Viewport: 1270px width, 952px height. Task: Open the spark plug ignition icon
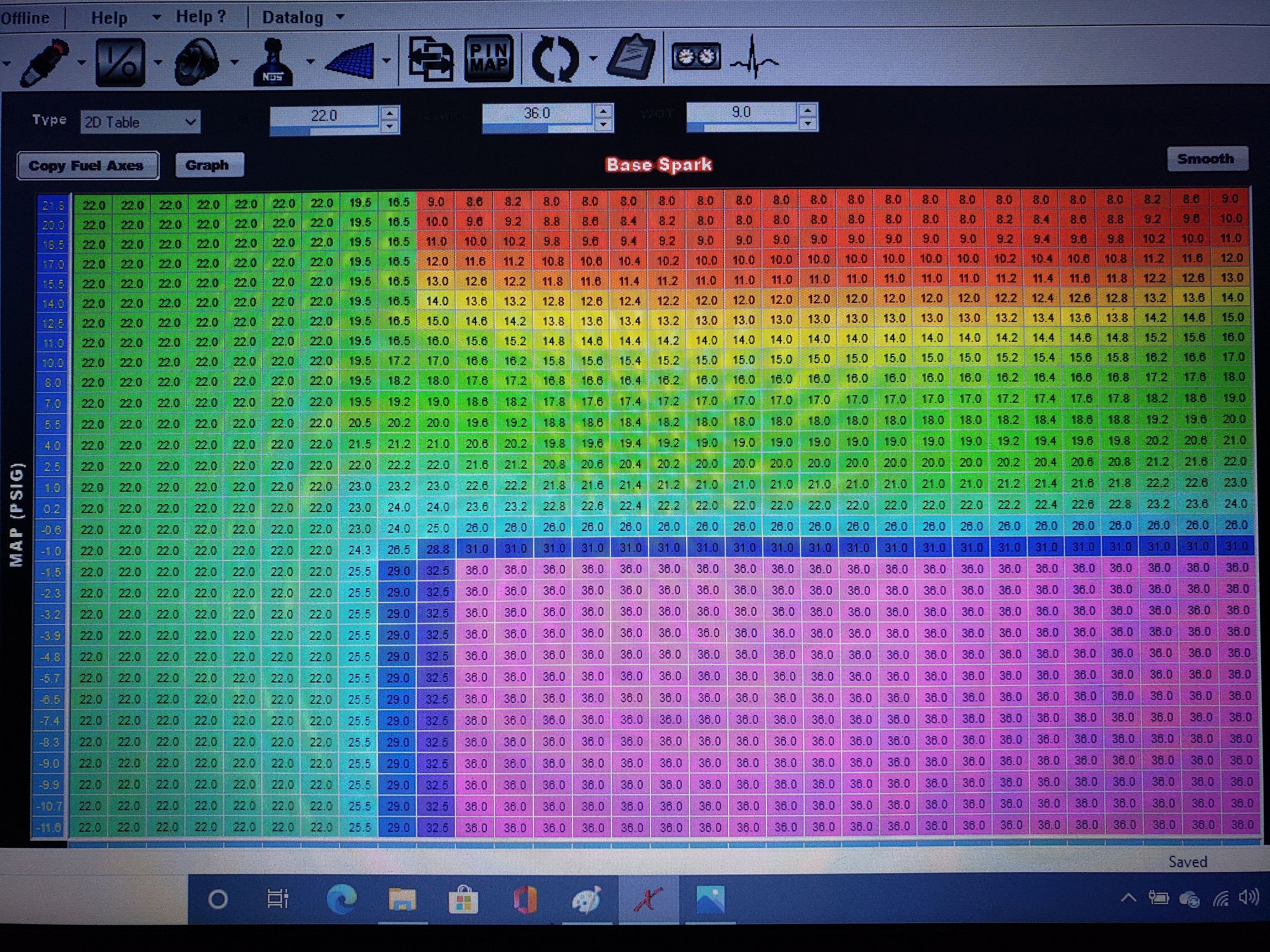point(44,62)
